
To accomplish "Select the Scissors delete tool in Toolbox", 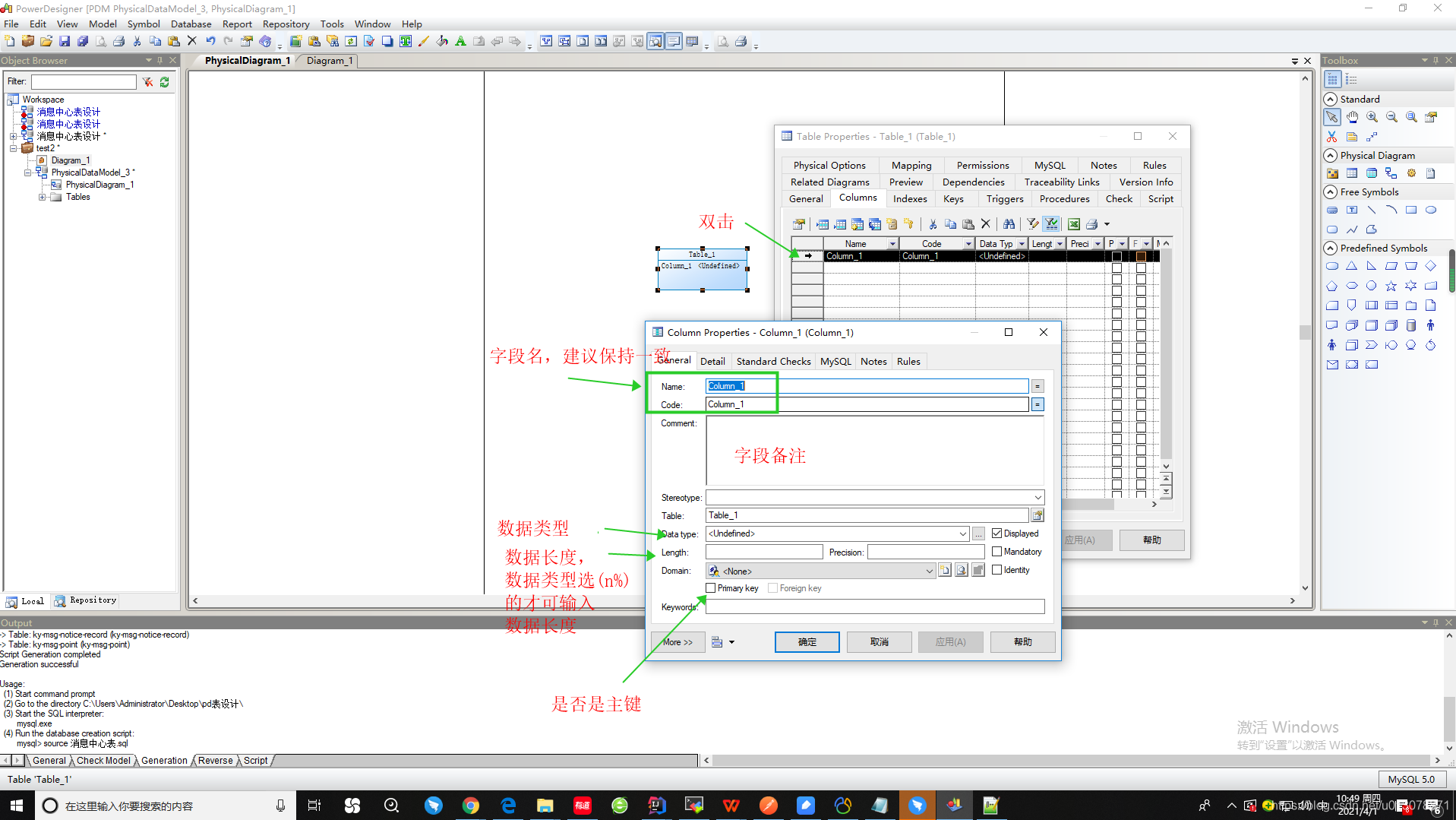I will [1331, 137].
